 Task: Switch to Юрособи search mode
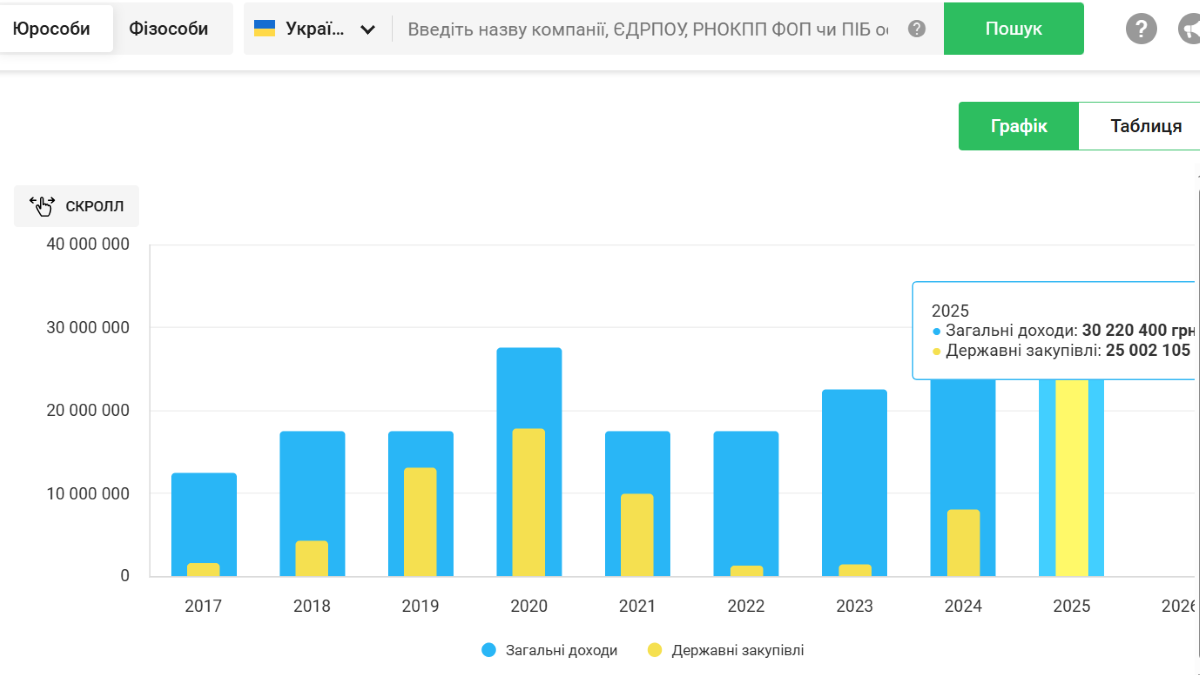pos(52,29)
